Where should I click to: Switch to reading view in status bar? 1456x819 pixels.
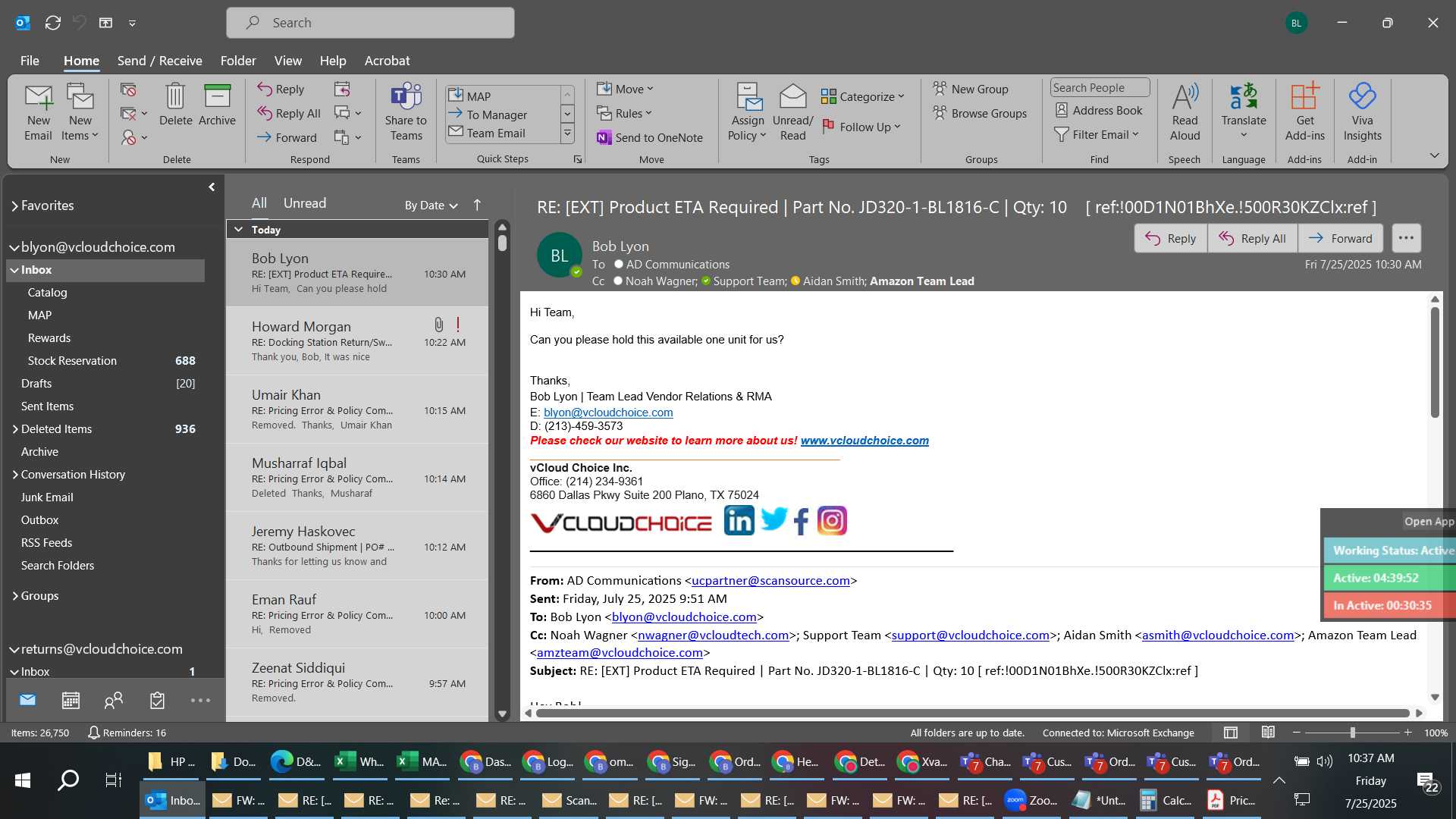(x=1268, y=733)
